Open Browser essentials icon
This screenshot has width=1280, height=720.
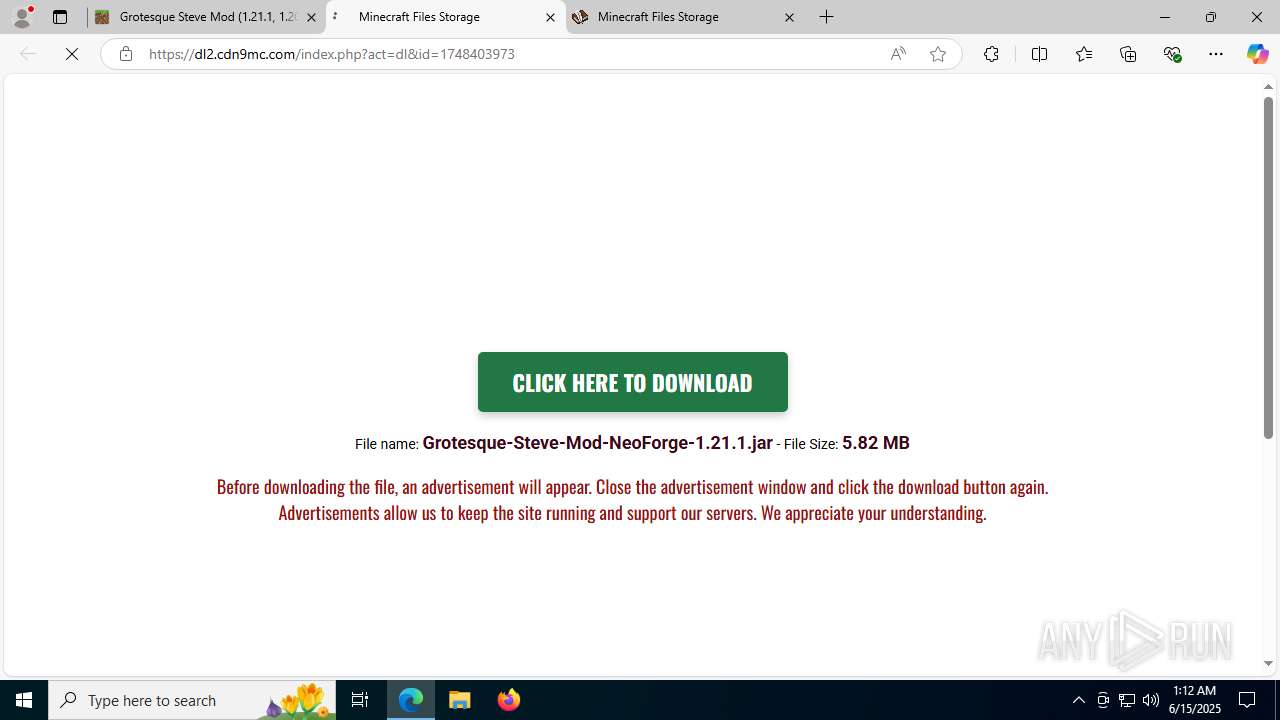click(1172, 54)
